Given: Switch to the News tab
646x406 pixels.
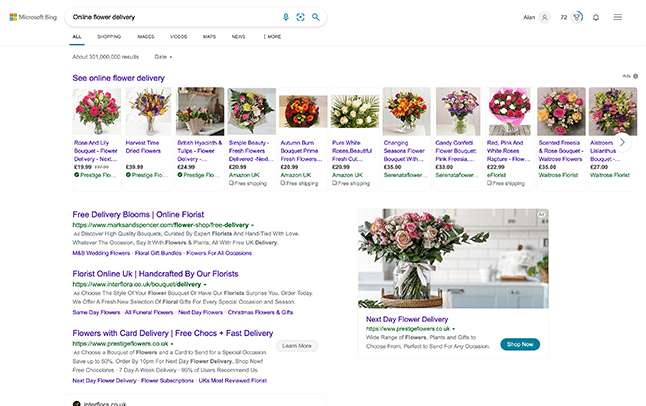Looking at the screenshot, I should pyautogui.click(x=239, y=37).
